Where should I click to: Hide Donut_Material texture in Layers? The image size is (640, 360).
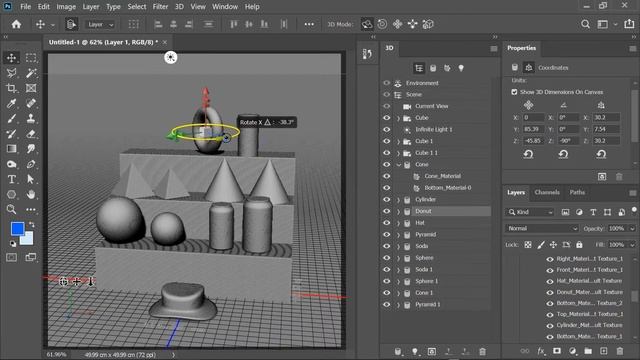(550, 292)
